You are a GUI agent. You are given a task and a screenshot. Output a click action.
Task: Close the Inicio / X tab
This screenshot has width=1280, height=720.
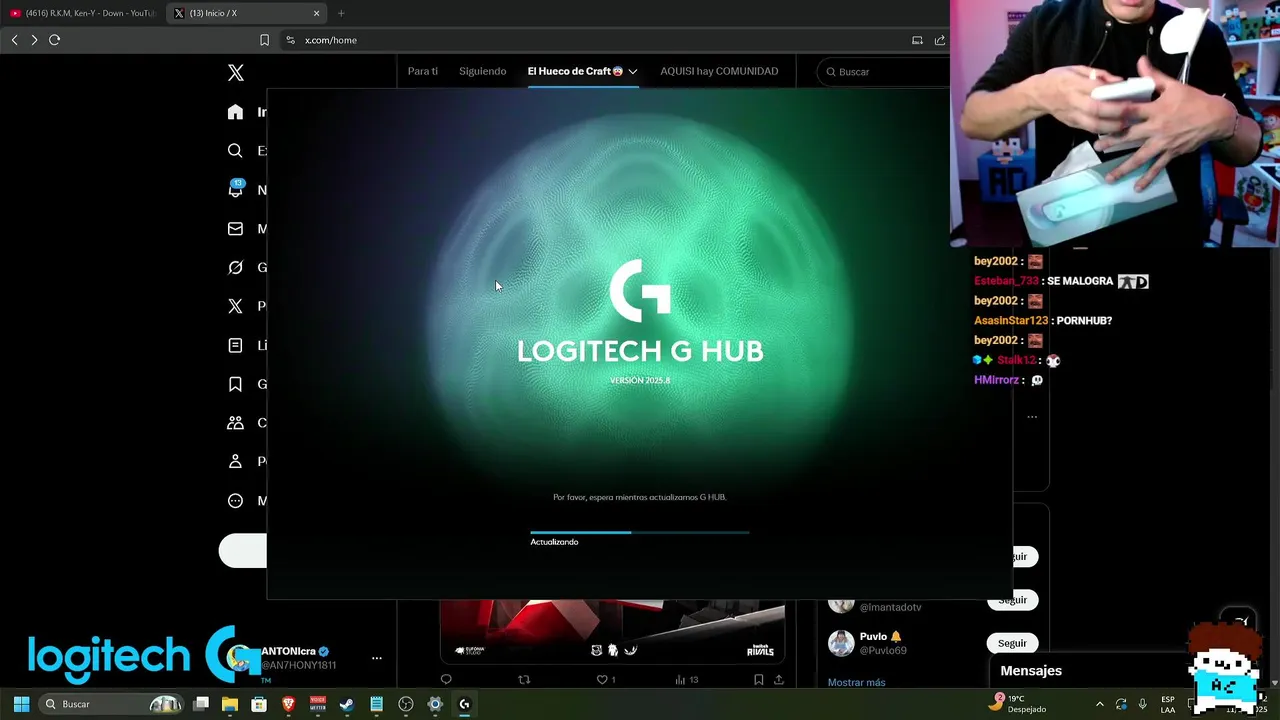coord(317,13)
